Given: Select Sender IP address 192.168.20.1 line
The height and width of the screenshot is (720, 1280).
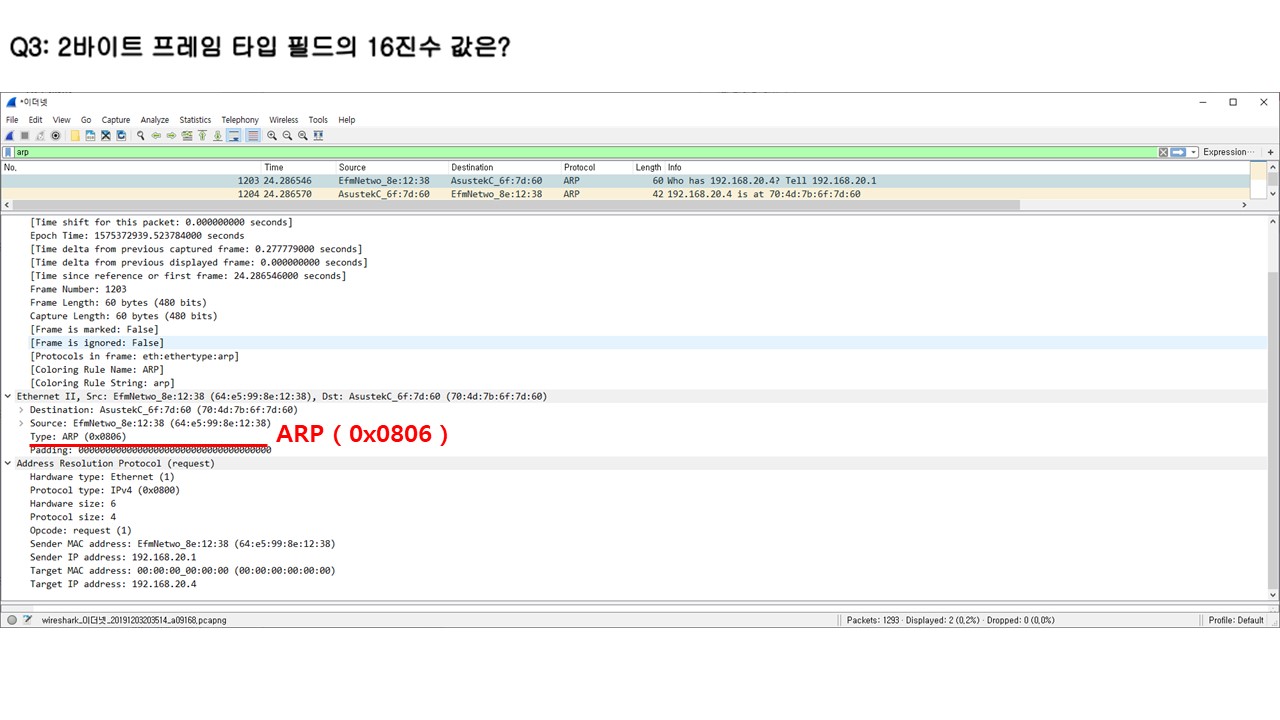Looking at the screenshot, I should click(x=113, y=557).
